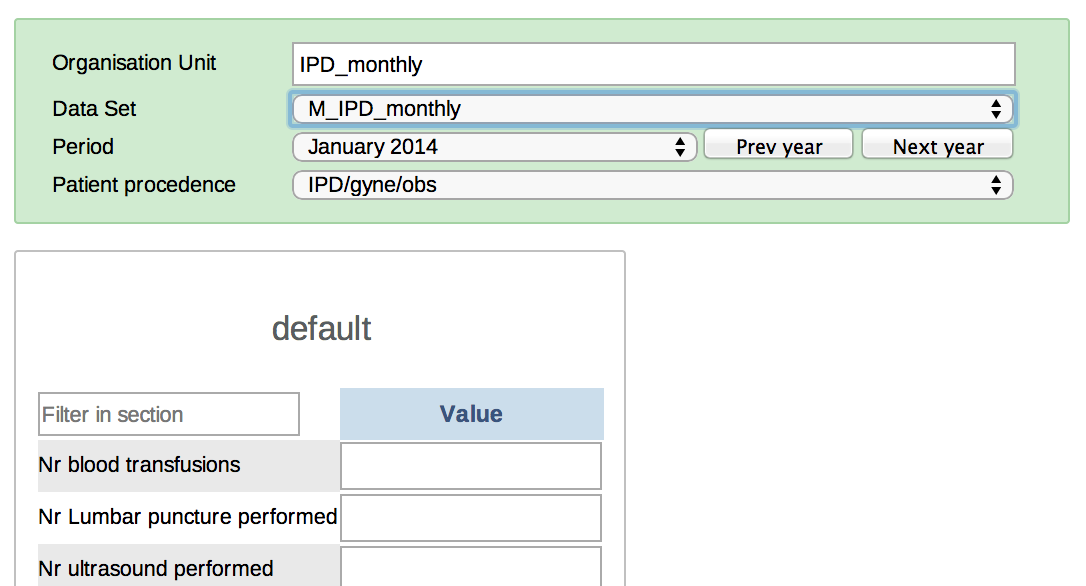Open the Patient procedence dropdown
This screenshot has width=1086, height=586.
coord(653,185)
